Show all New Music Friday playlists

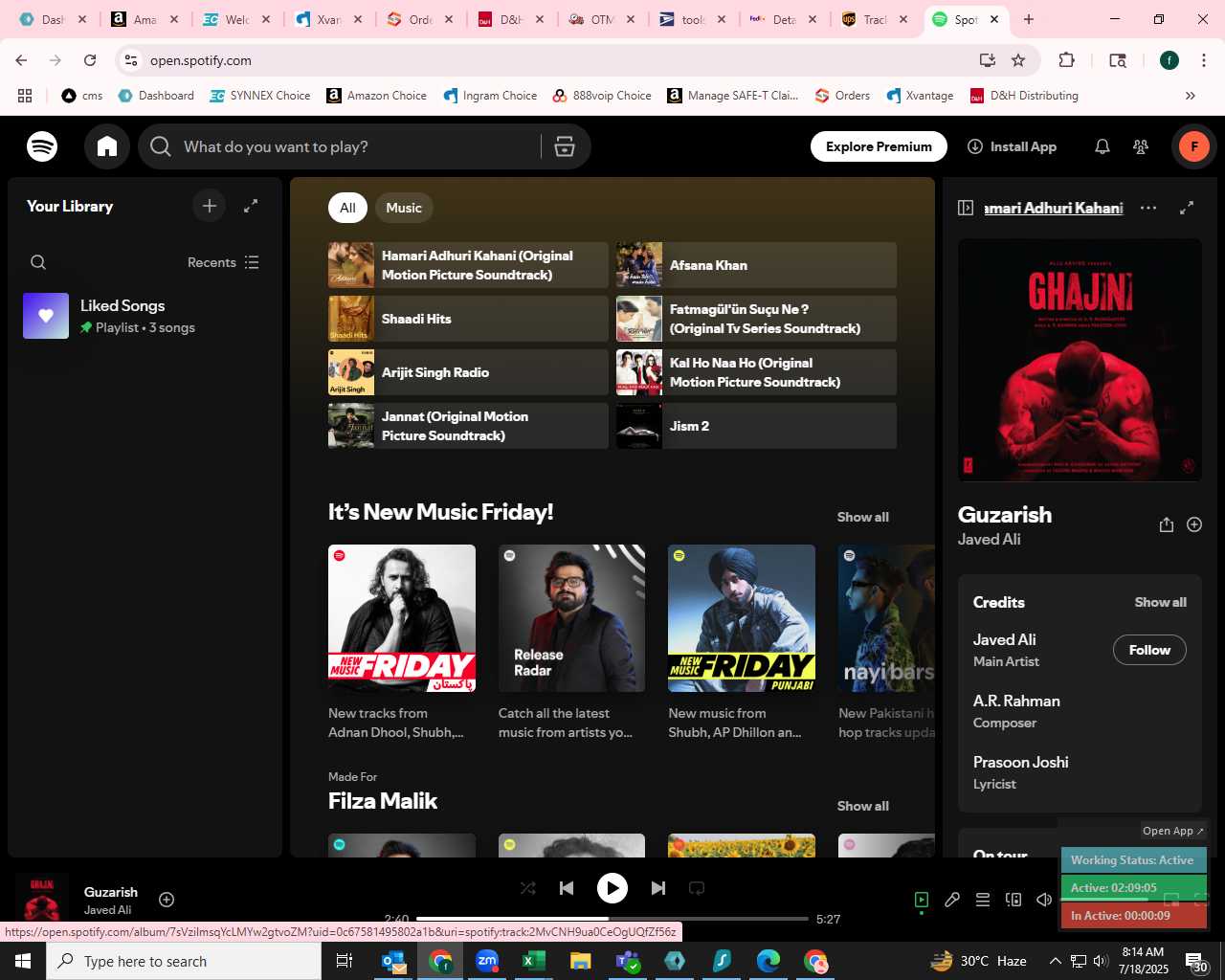tap(863, 517)
